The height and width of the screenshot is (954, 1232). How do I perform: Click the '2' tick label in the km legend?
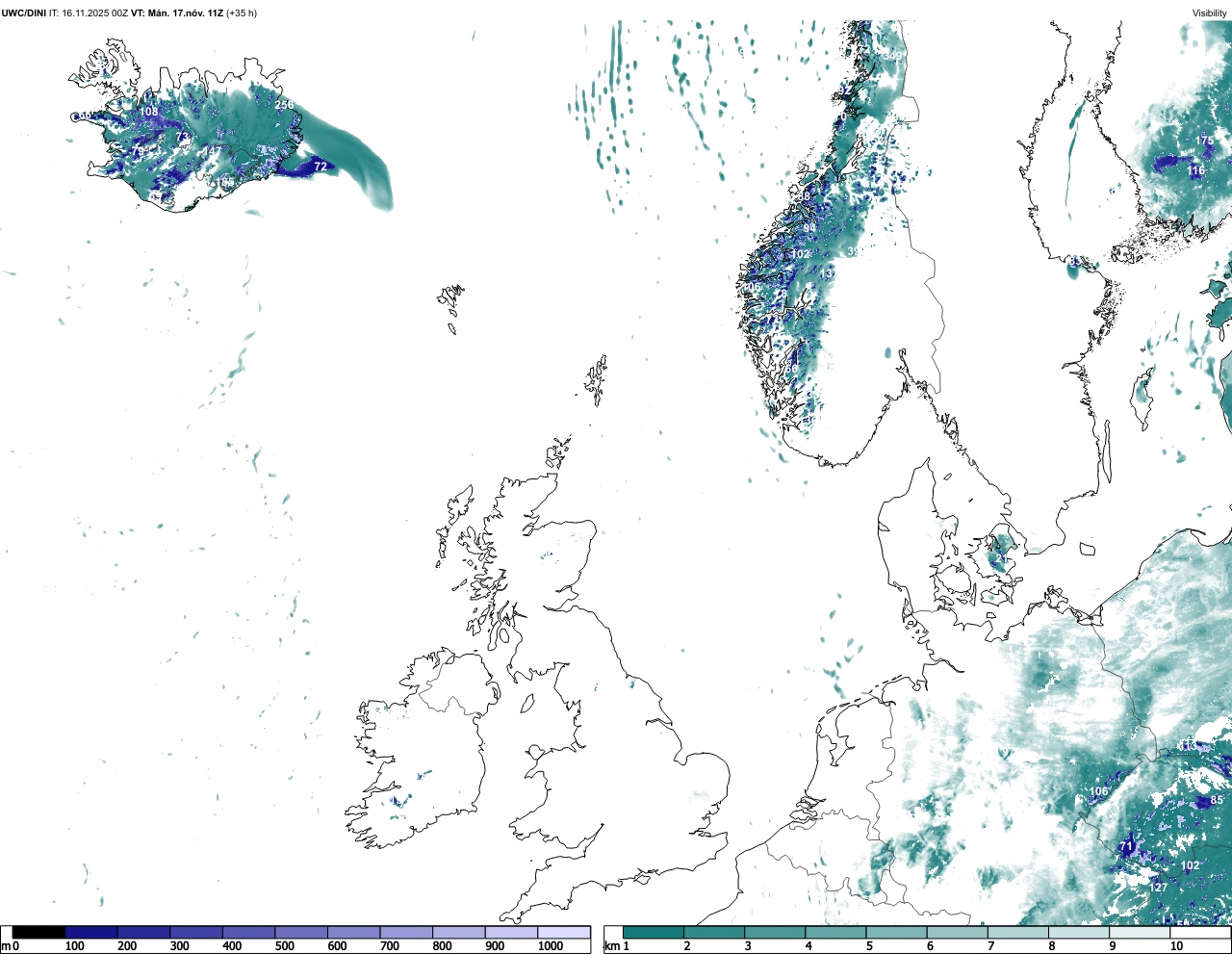[687, 946]
